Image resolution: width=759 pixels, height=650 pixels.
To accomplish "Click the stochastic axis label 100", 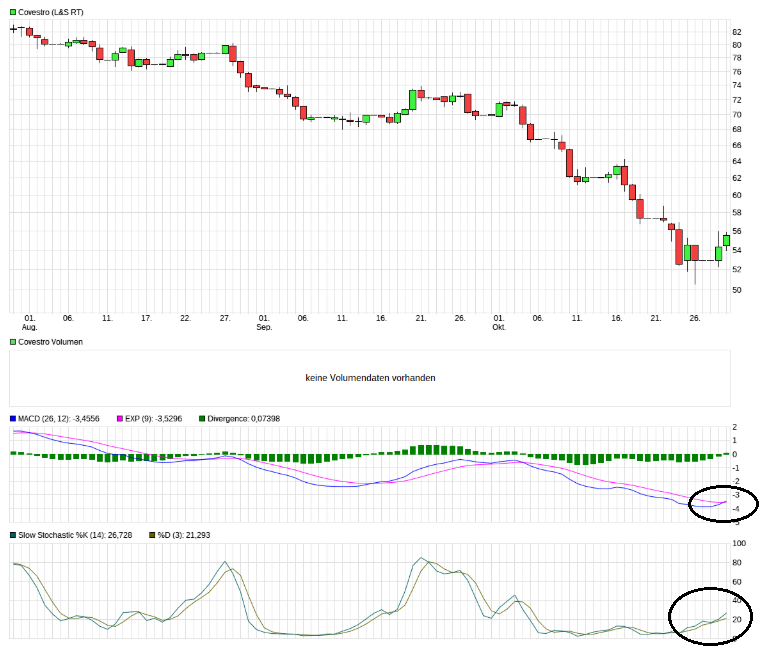I will point(739,543).
